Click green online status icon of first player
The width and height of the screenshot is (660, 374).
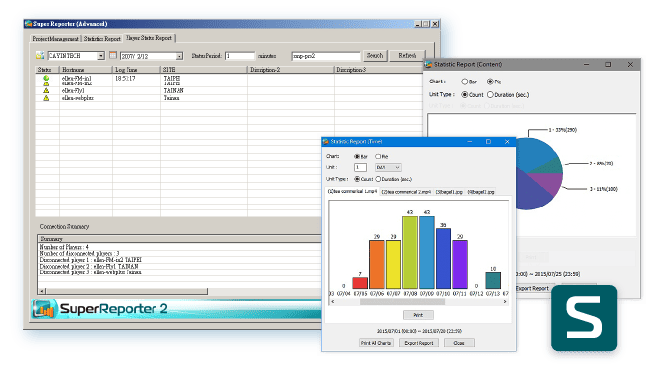(46, 78)
